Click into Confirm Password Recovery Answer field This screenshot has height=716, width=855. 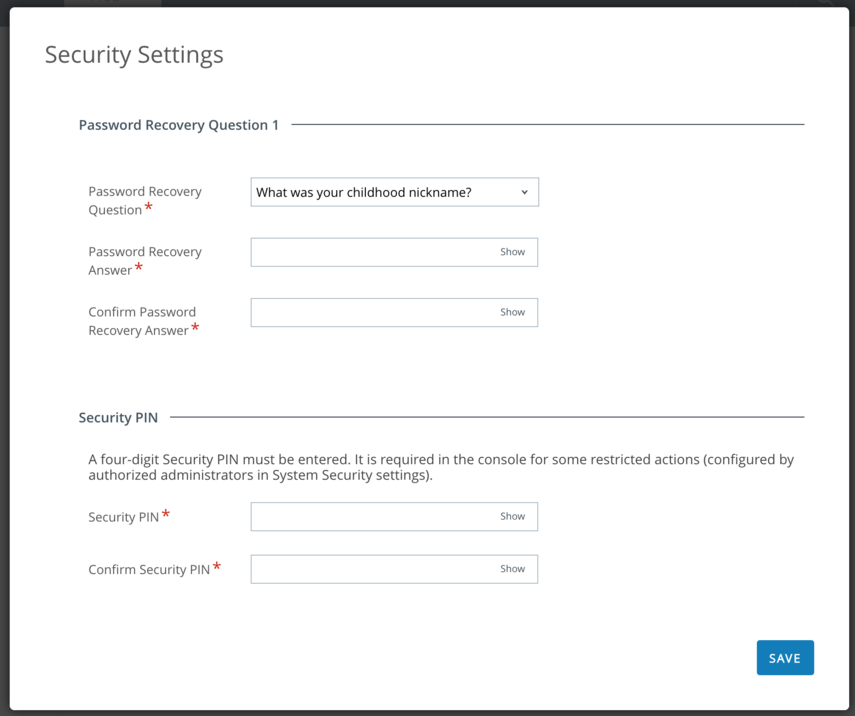(x=370, y=312)
